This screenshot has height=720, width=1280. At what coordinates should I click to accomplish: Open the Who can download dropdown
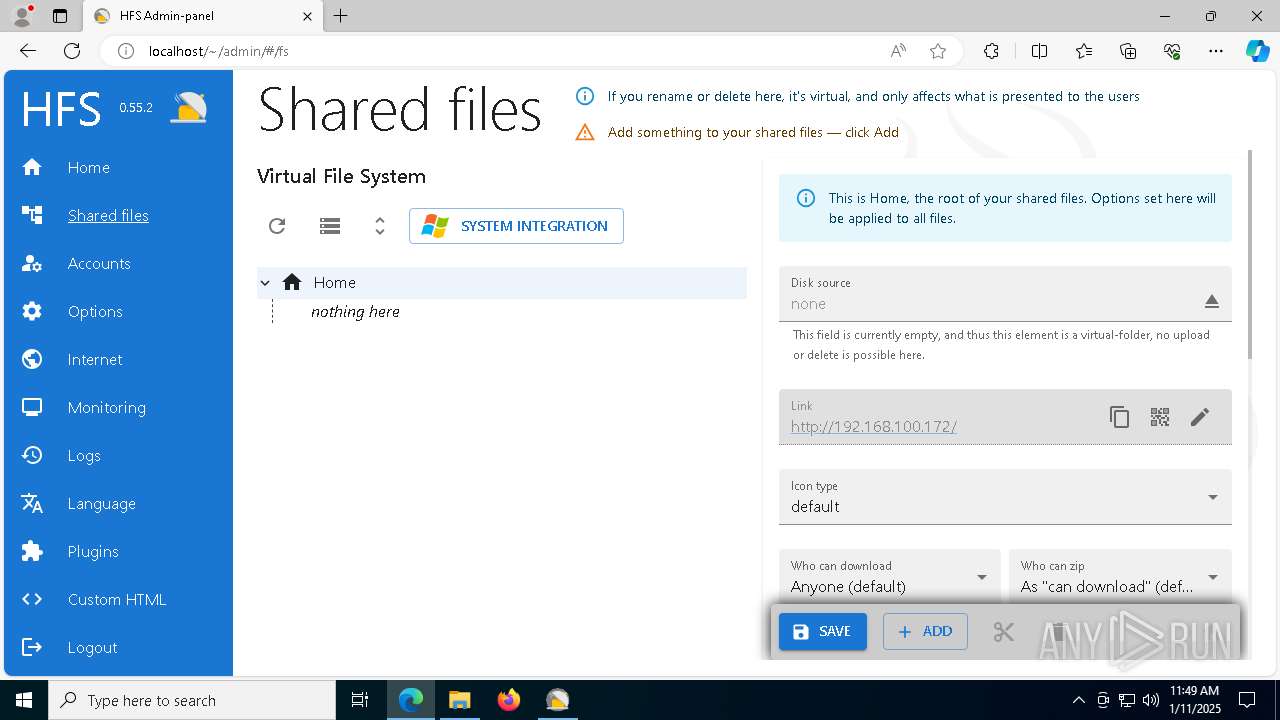(x=889, y=577)
